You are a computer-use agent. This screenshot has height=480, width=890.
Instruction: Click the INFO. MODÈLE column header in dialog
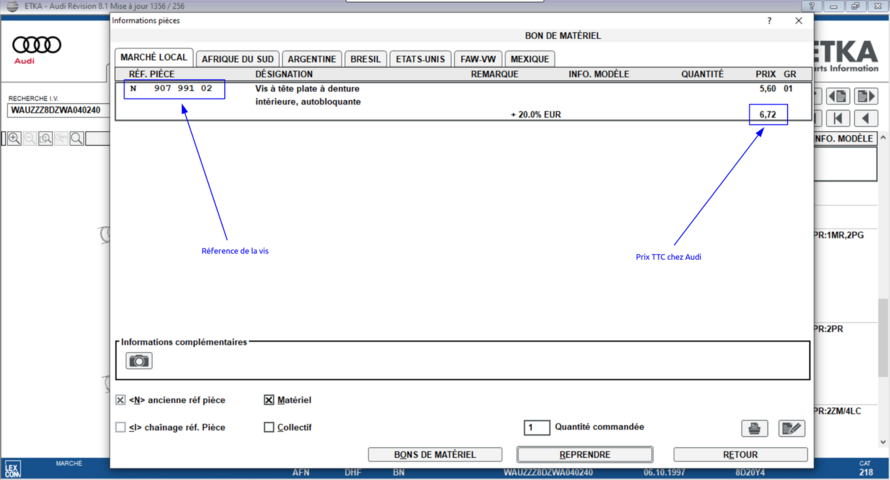click(599, 74)
